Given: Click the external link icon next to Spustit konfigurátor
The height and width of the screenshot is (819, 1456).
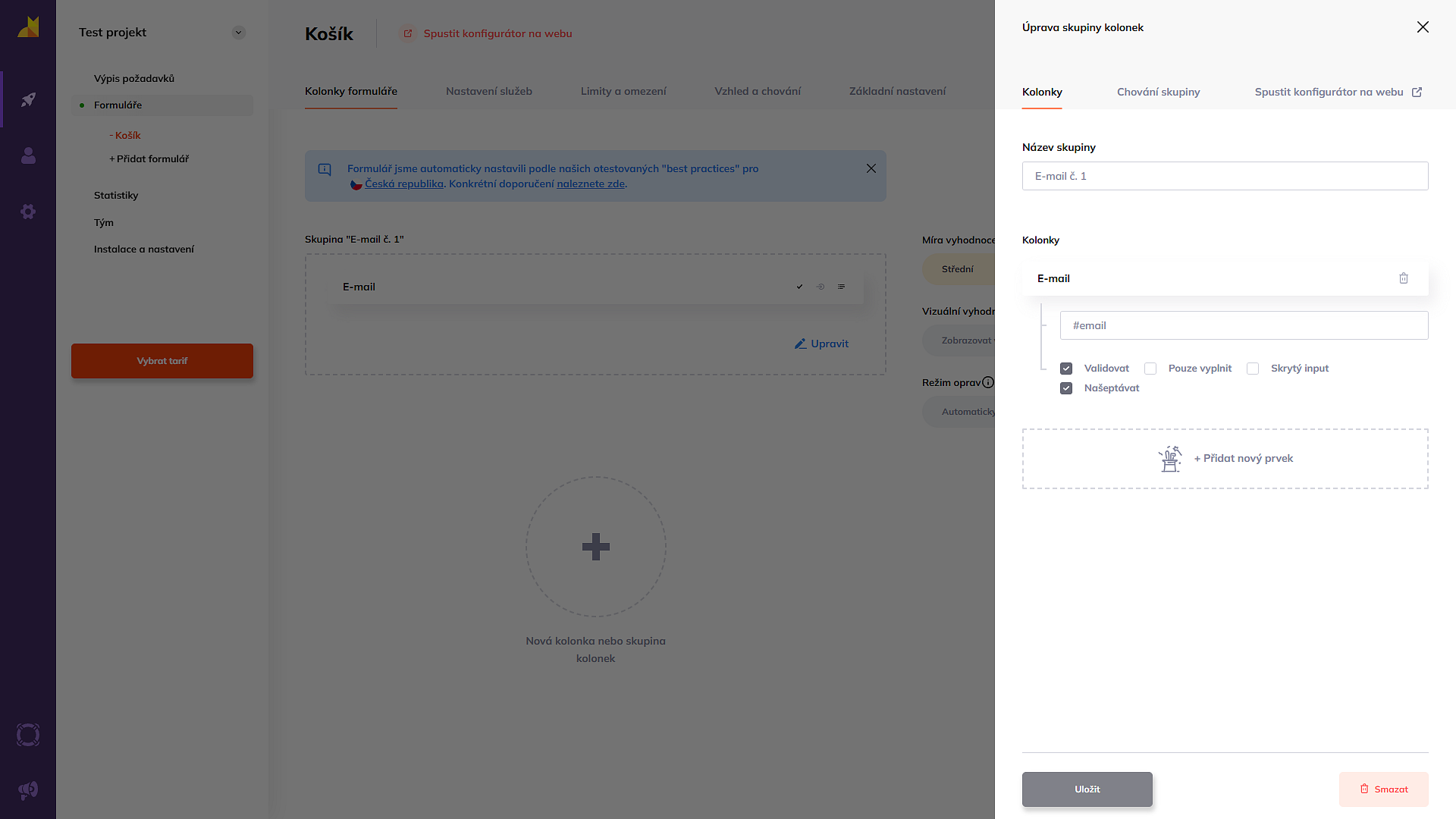Looking at the screenshot, I should coord(1417,92).
